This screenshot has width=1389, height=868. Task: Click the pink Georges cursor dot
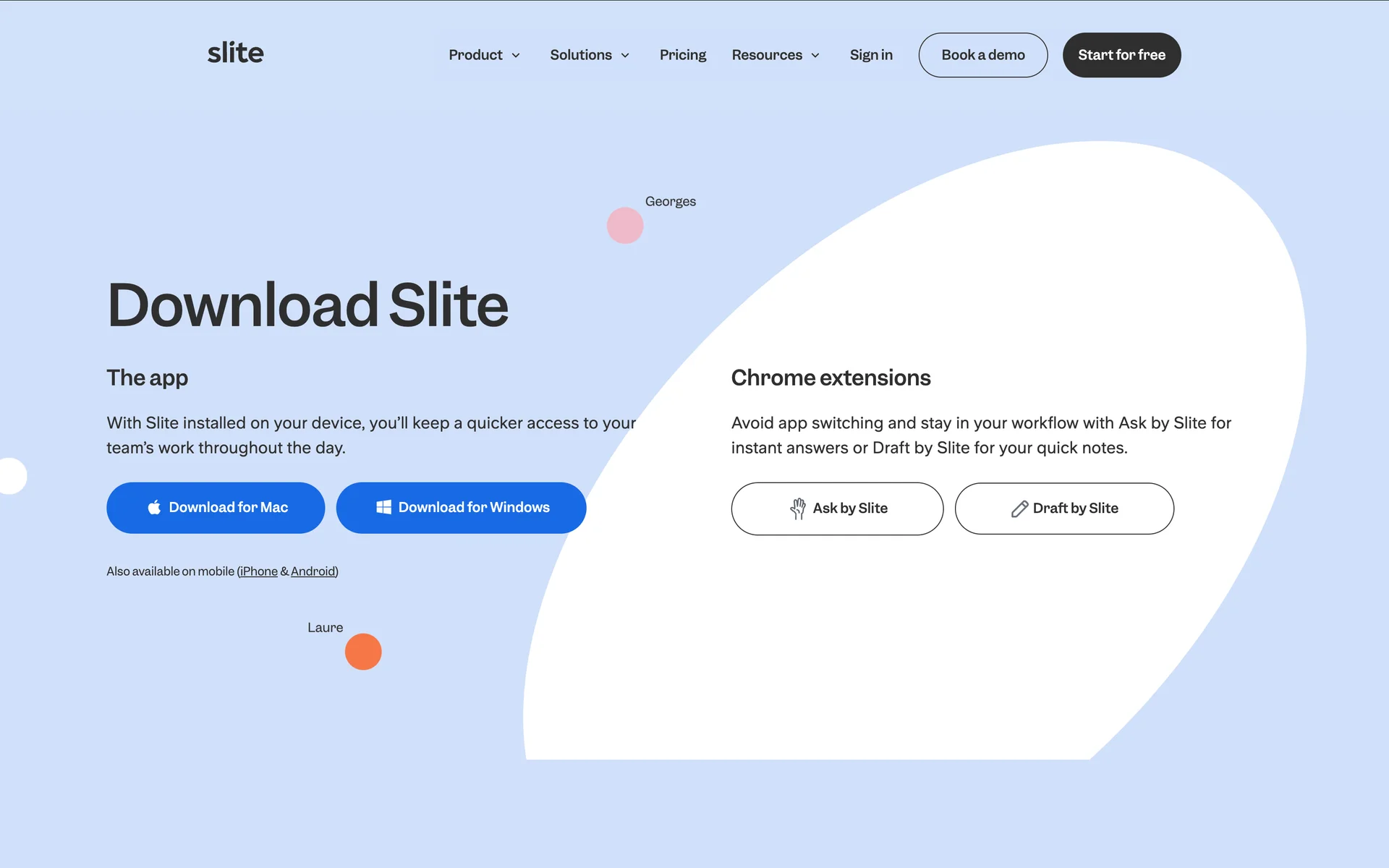coord(625,226)
